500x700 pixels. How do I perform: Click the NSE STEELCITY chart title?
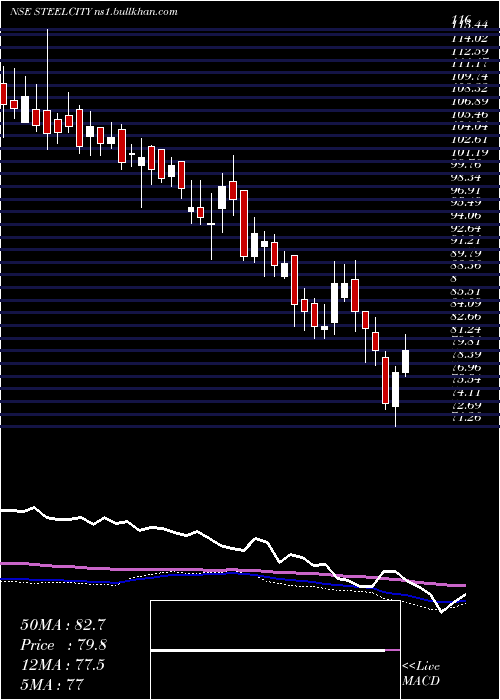[93, 12]
